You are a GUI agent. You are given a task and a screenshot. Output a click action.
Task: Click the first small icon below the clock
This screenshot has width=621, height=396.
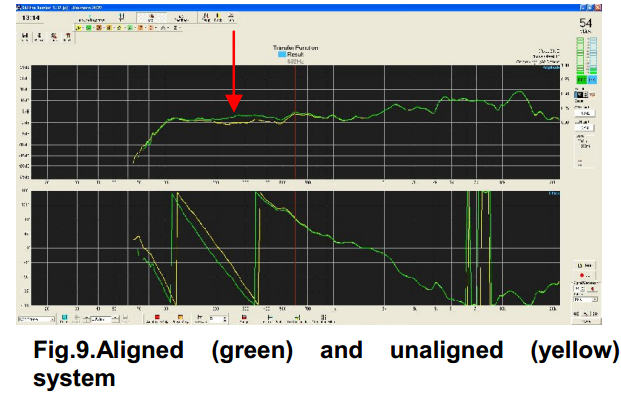pyautogui.click(x=25, y=37)
